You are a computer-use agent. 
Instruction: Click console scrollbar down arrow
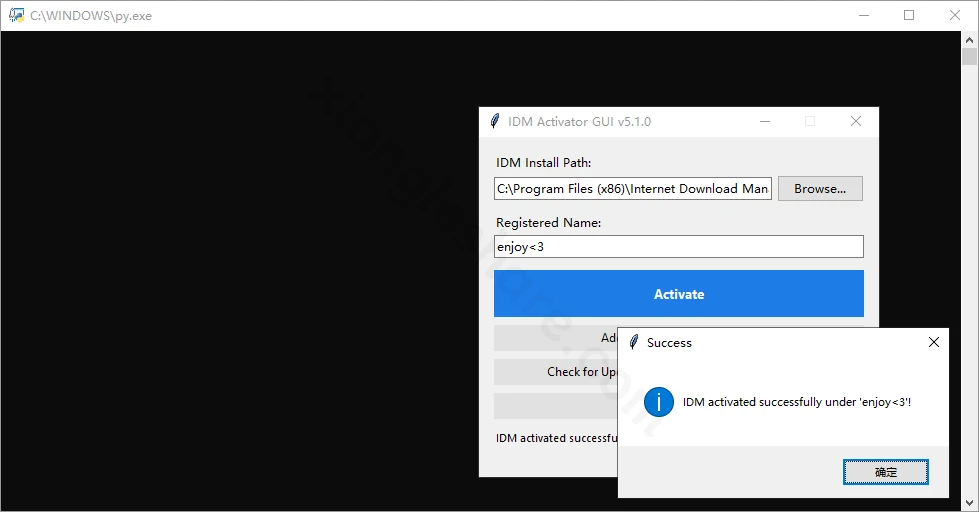(970, 503)
